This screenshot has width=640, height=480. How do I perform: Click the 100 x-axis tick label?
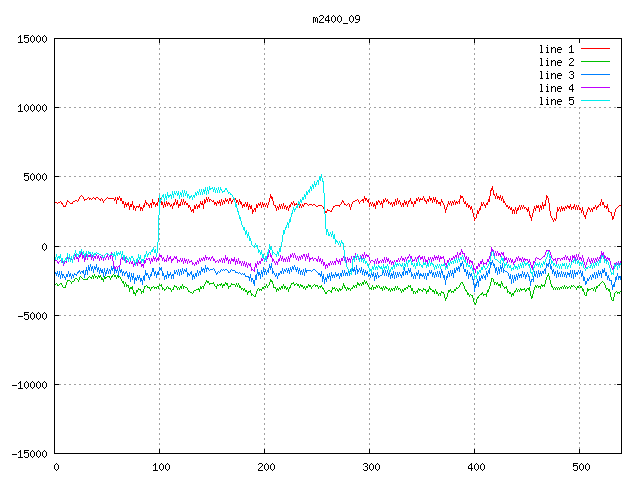click(x=160, y=467)
